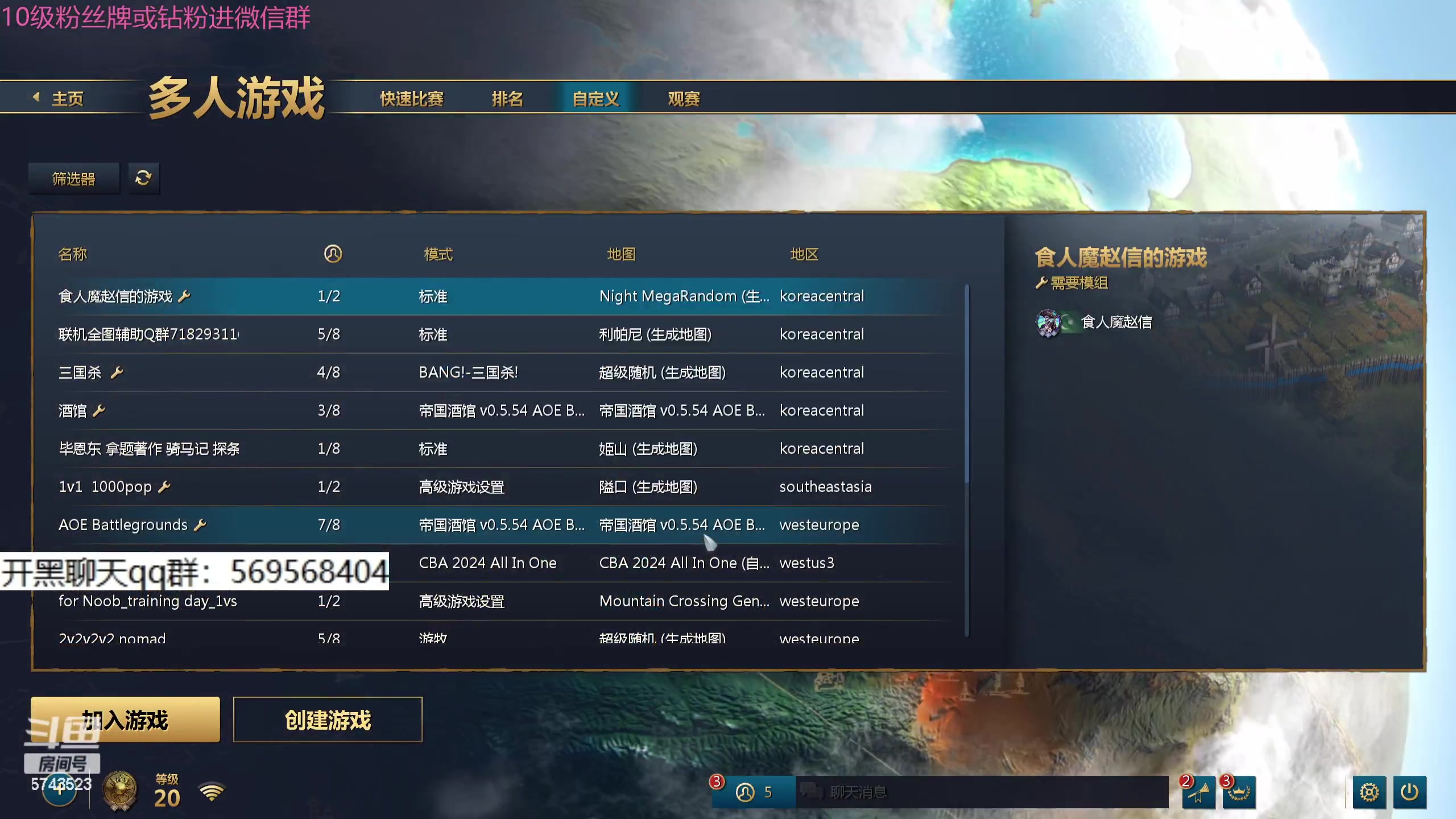Click the 加入游戏 join button
The width and height of the screenshot is (1456, 819).
point(125,719)
